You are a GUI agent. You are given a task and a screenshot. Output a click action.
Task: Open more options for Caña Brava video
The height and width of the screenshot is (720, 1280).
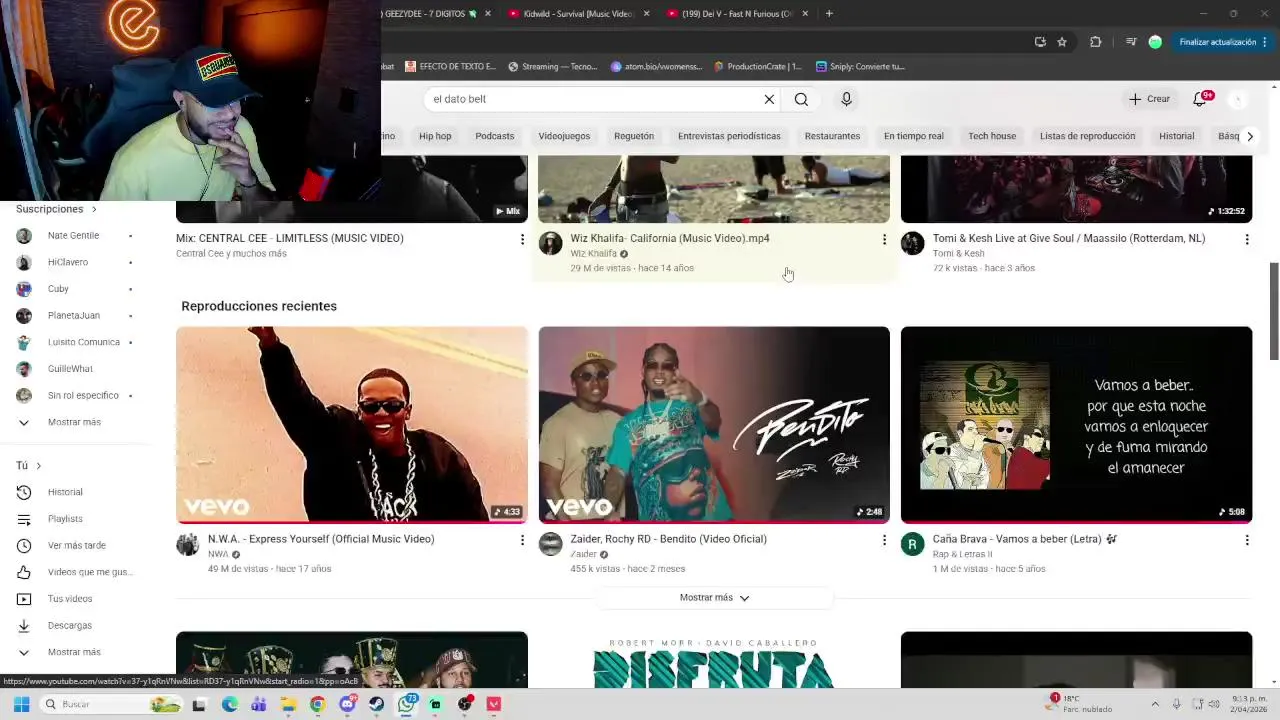1246,540
